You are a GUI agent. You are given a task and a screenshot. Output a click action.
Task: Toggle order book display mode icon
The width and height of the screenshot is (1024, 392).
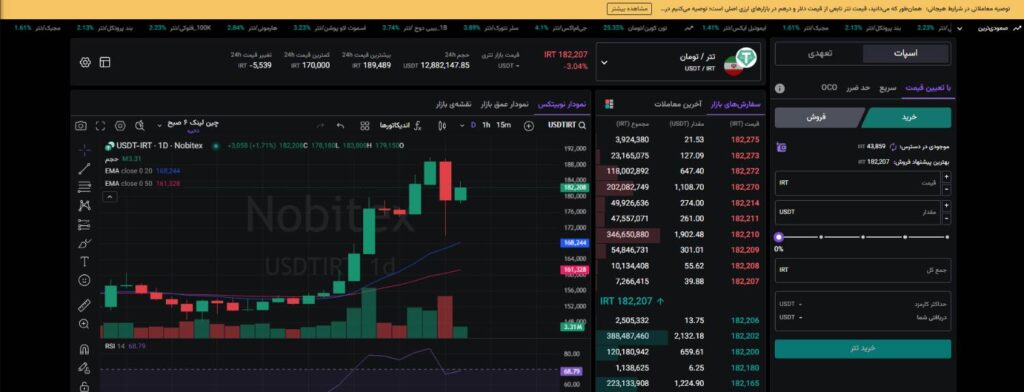(609, 105)
